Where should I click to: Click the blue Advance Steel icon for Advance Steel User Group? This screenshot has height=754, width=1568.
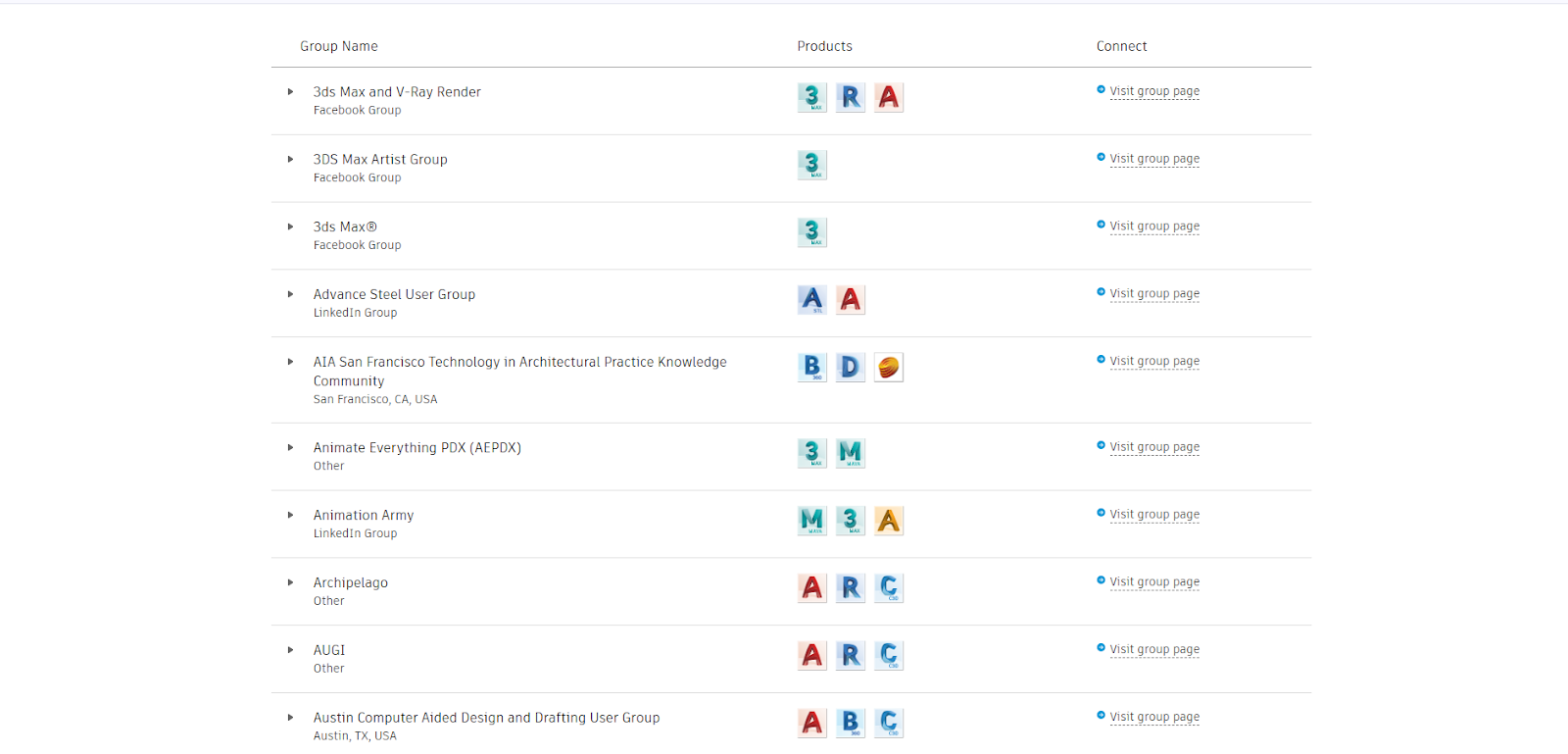(x=811, y=299)
